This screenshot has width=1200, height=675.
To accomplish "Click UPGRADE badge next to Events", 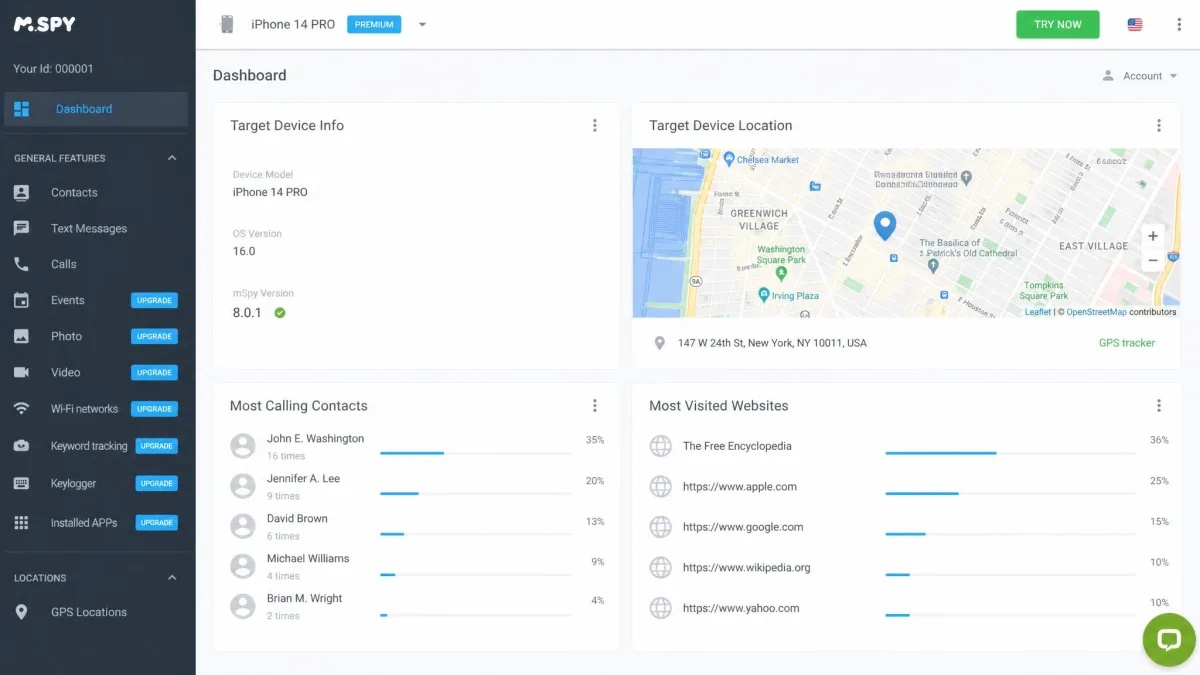I will tap(154, 300).
